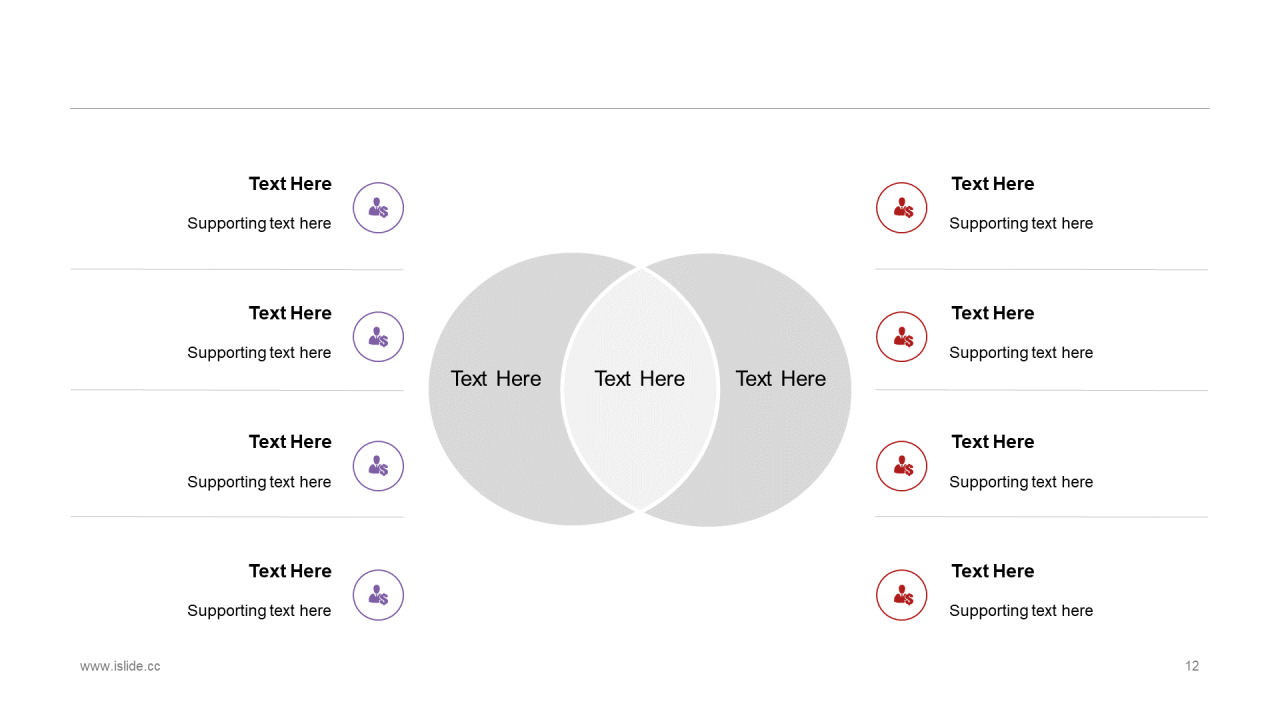This screenshot has width=1280, height=720.
Task: Click 'Text Here' in left Venn circle
Action: (496, 379)
